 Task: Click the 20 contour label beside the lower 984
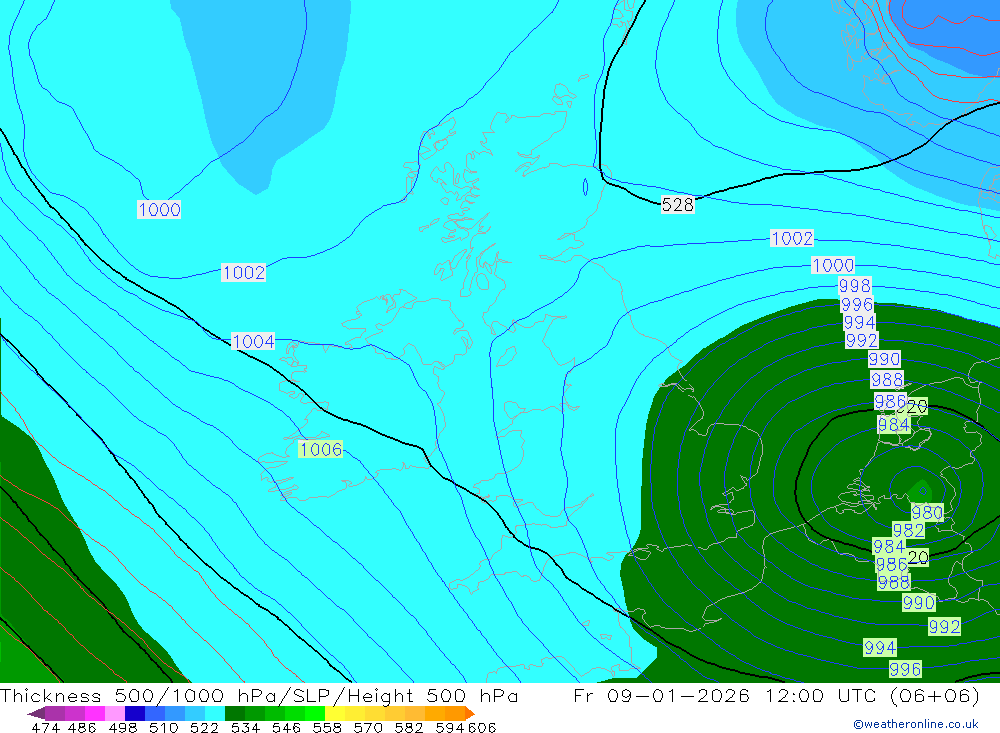coord(918,557)
